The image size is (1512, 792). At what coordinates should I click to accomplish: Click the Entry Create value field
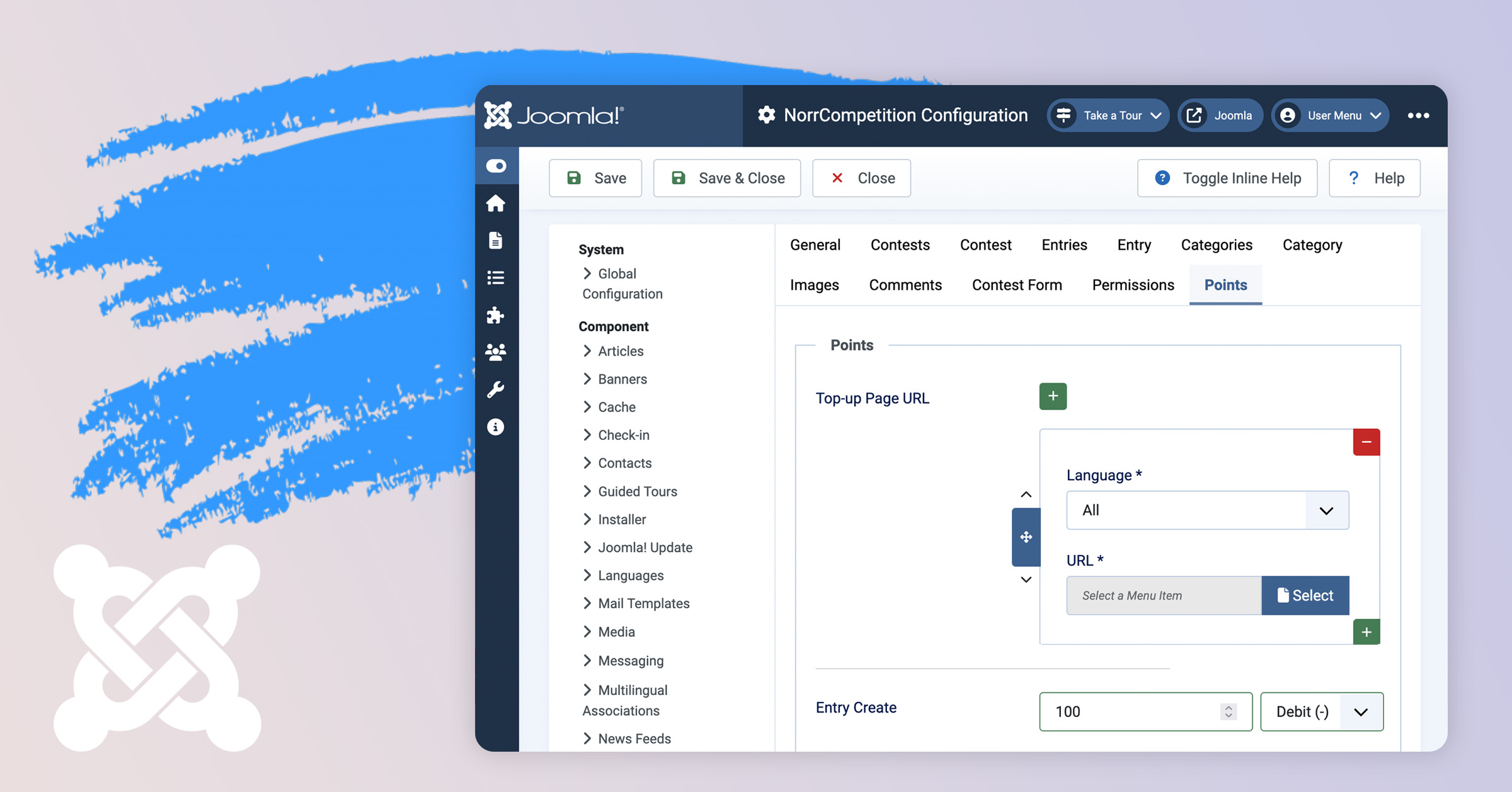[1145, 712]
